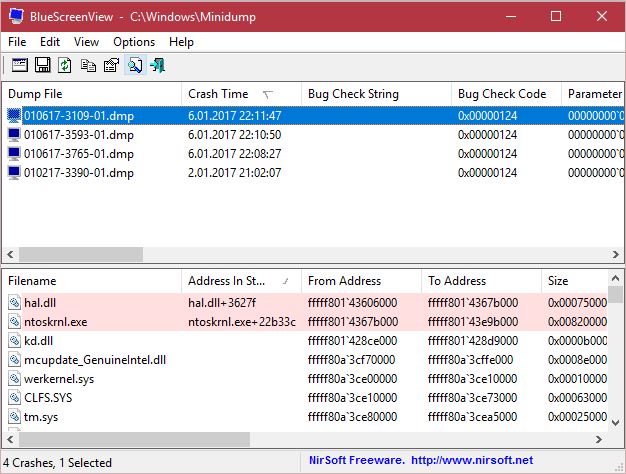
Task: Click the Find toolbar icon
Action: pyautogui.click(x=135, y=65)
